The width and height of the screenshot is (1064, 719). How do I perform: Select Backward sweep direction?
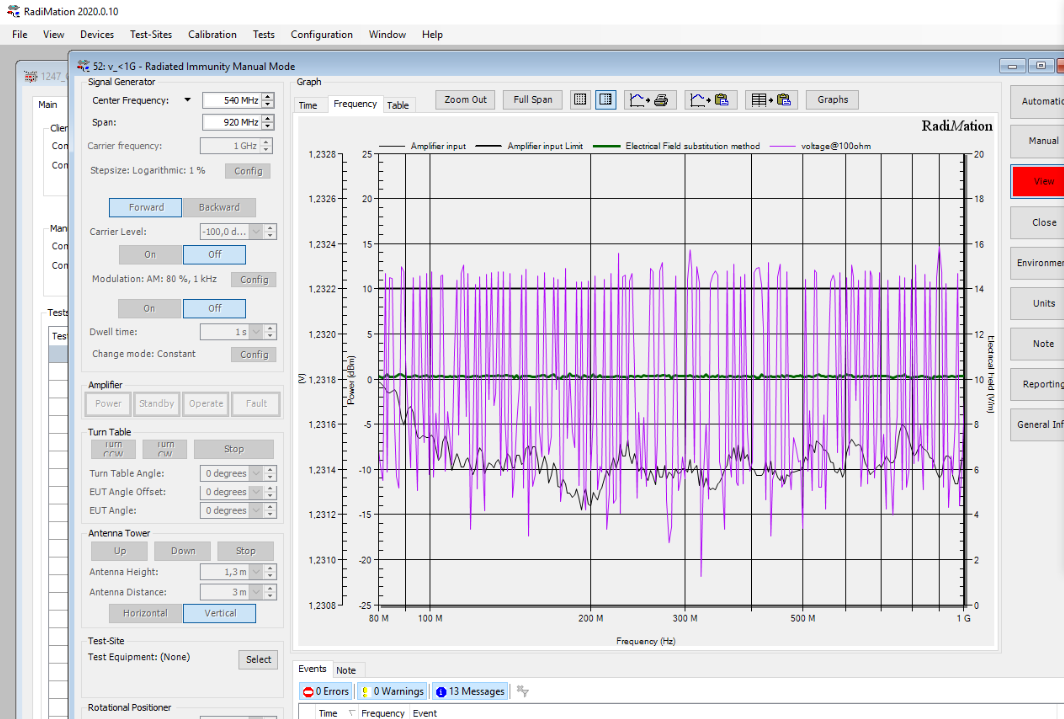click(219, 208)
